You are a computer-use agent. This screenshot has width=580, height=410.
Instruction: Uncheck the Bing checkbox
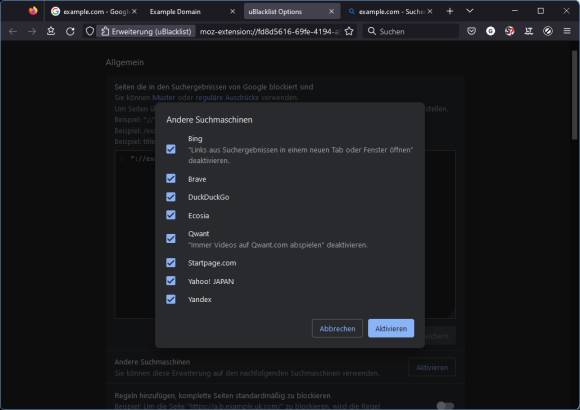click(x=171, y=149)
